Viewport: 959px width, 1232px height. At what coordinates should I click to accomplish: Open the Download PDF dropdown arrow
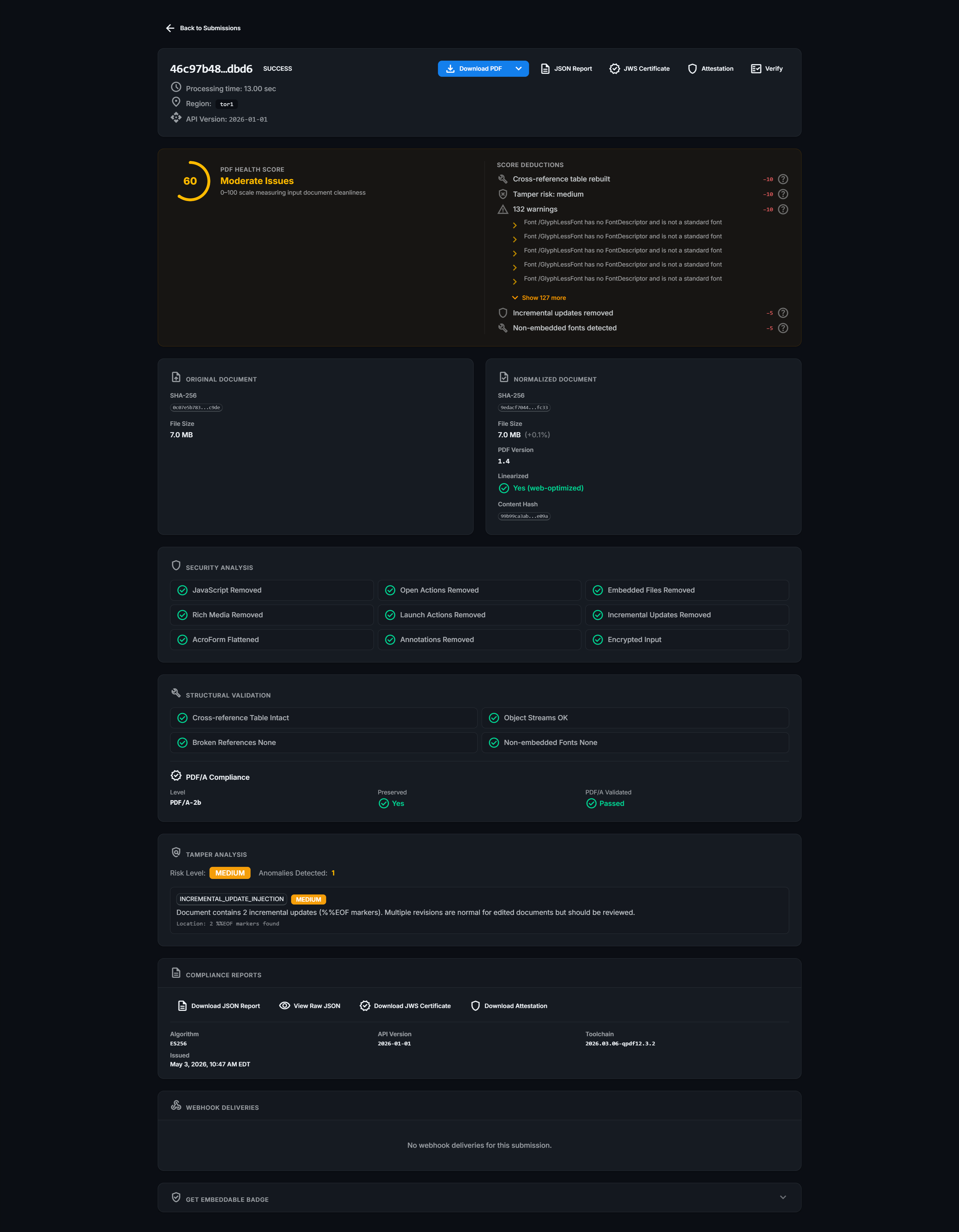519,69
